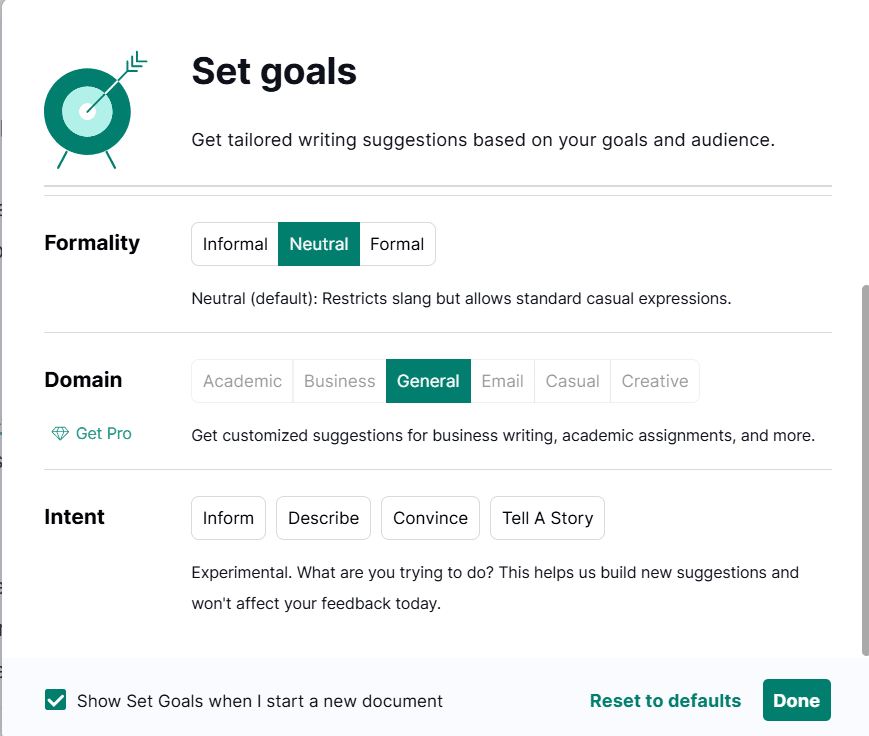The width and height of the screenshot is (869, 736).
Task: Click Reset to defaults
Action: click(x=665, y=701)
